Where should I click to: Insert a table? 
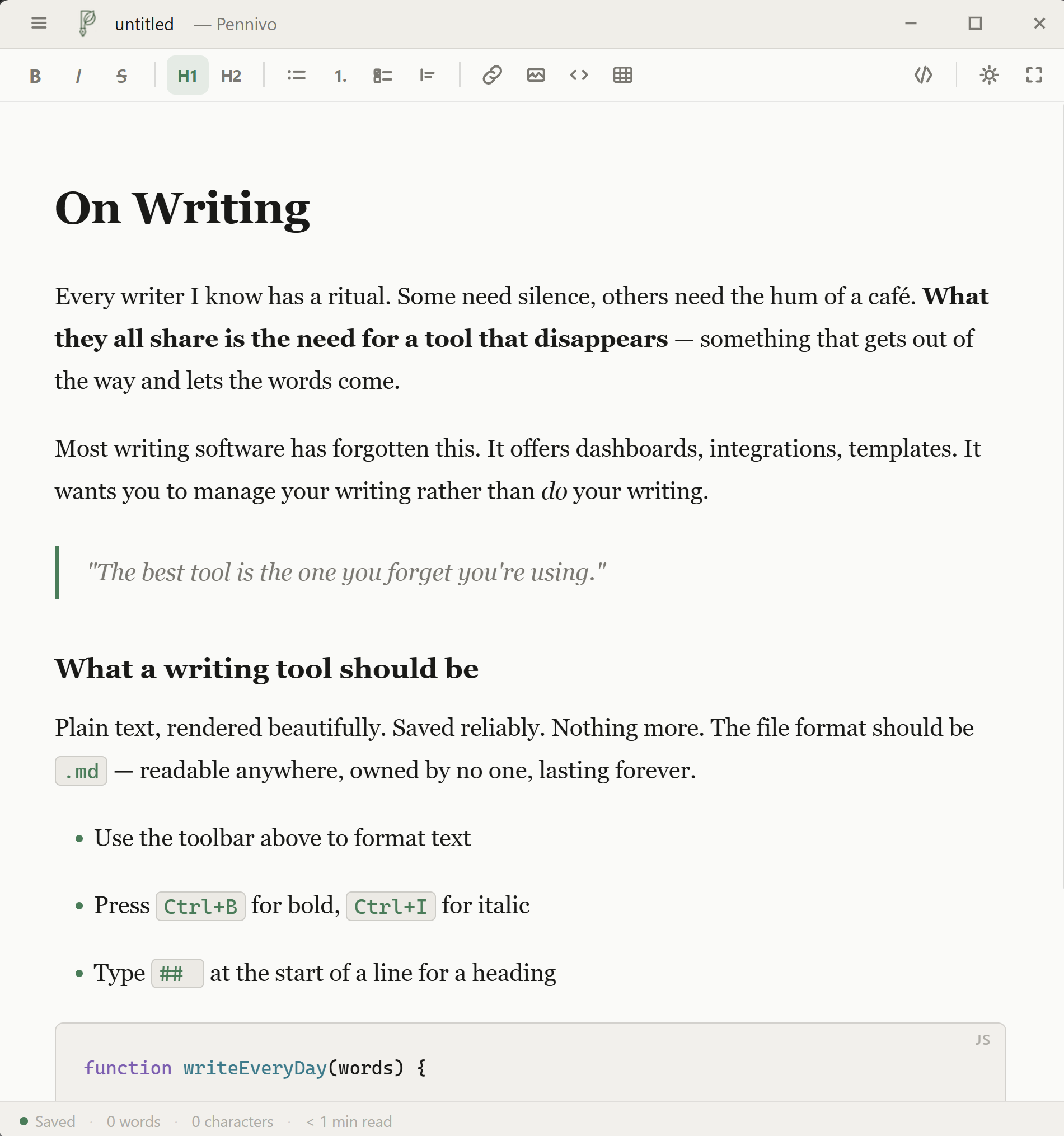pyautogui.click(x=622, y=75)
